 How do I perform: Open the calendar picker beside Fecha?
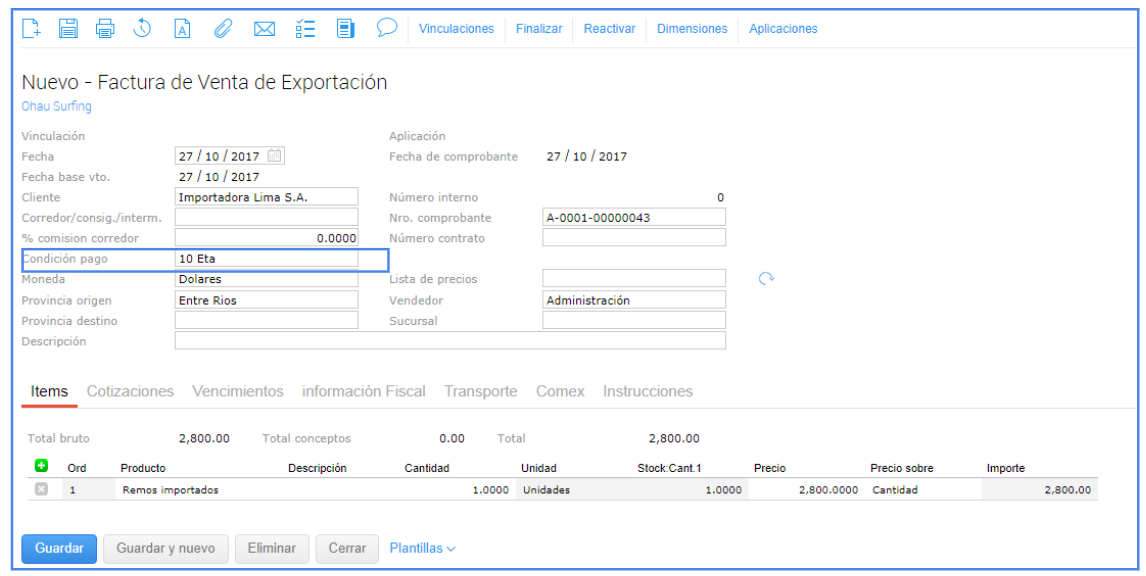pyautogui.click(x=275, y=156)
